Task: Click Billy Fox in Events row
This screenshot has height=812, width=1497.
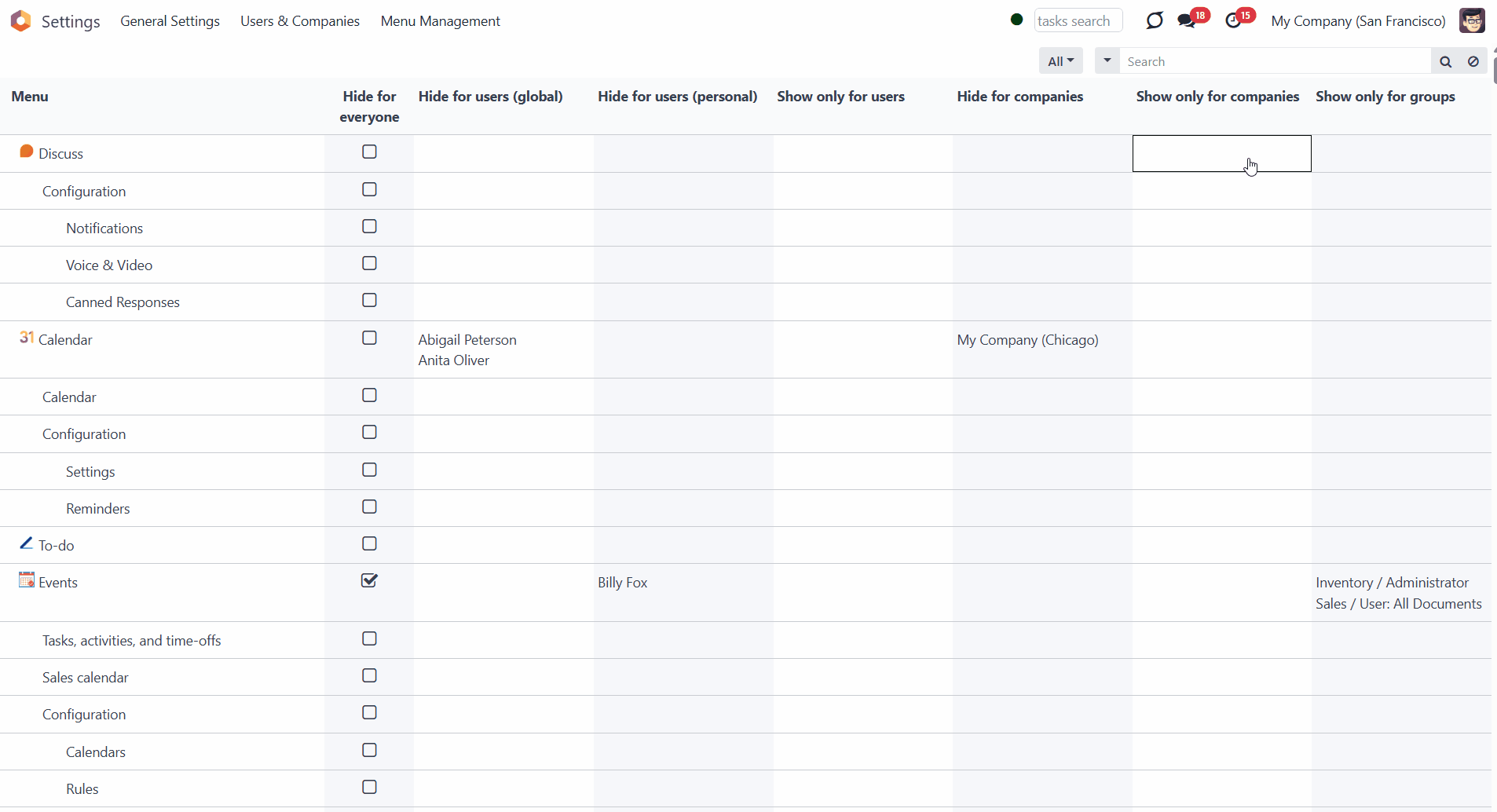Action: coord(623,583)
